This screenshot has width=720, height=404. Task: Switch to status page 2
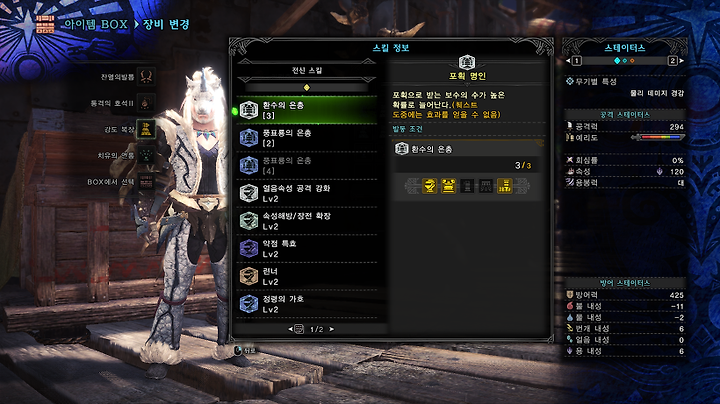(672, 61)
